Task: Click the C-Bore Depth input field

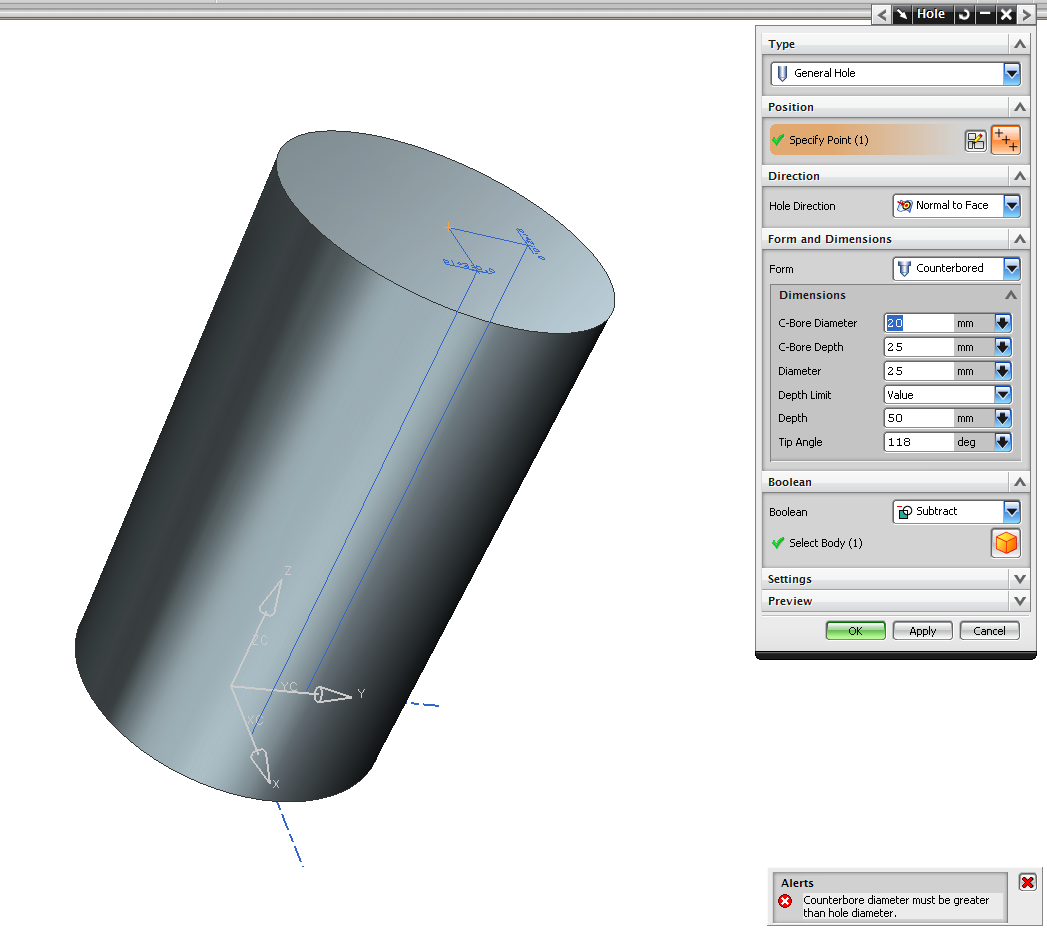Action: pyautogui.click(x=919, y=347)
